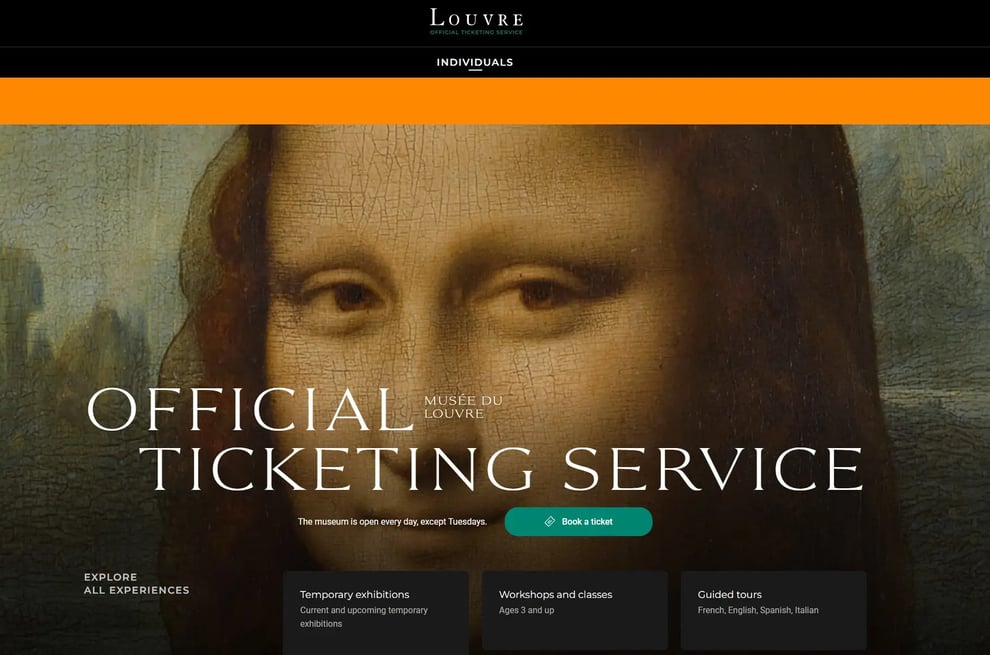Open the Temporary exhibitions card
The width and height of the screenshot is (990, 655).
(376, 610)
